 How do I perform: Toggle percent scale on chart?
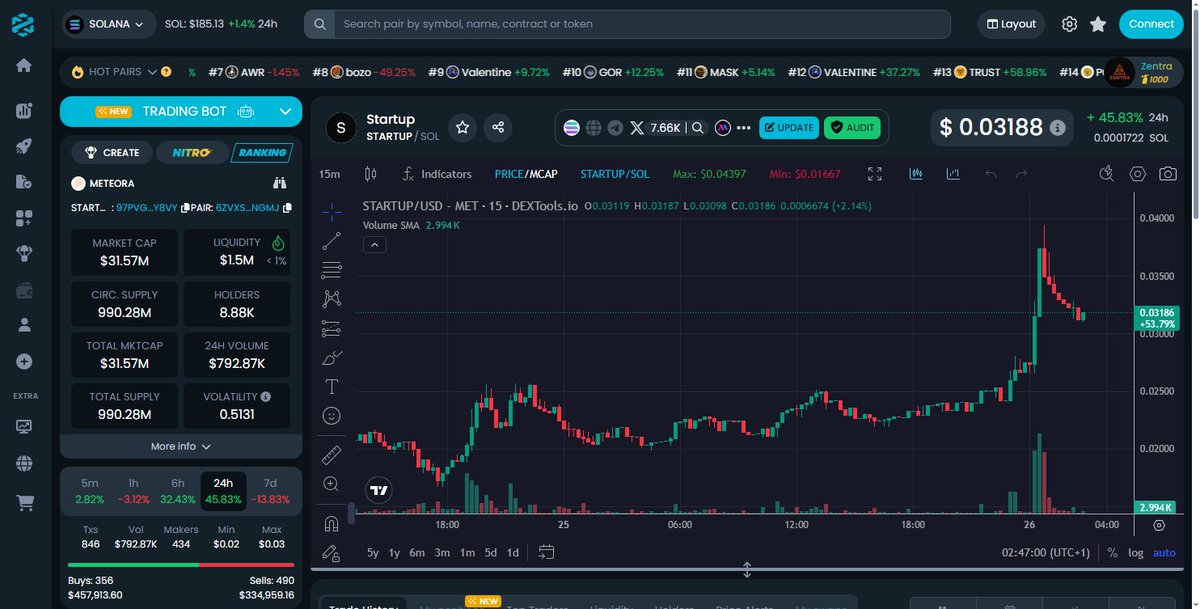pyautogui.click(x=1112, y=552)
